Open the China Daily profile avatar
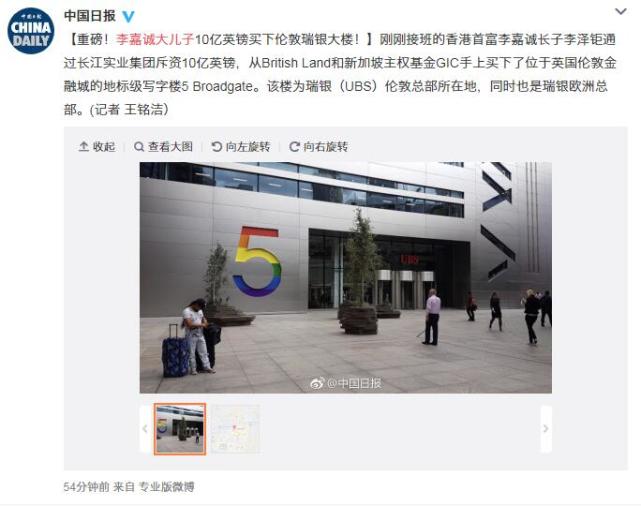 31,31
